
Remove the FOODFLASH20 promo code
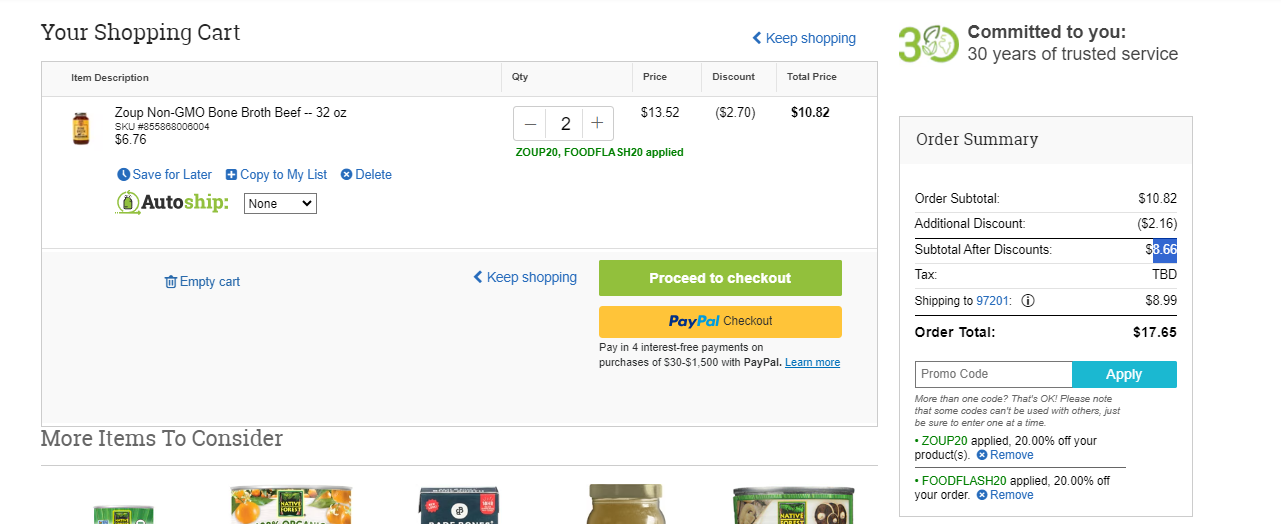[1005, 495]
